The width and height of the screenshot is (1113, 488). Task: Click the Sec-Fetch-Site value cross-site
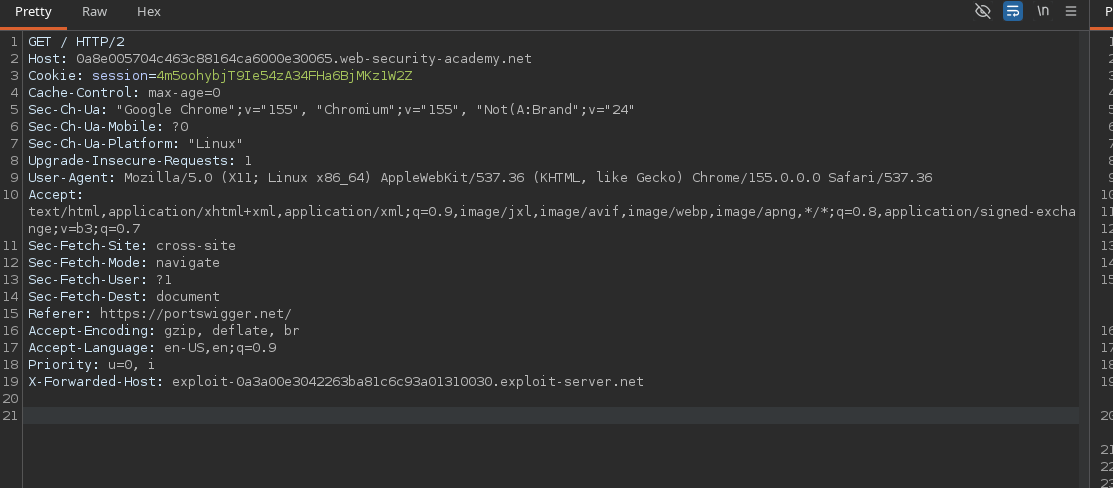pyautogui.click(x=196, y=246)
